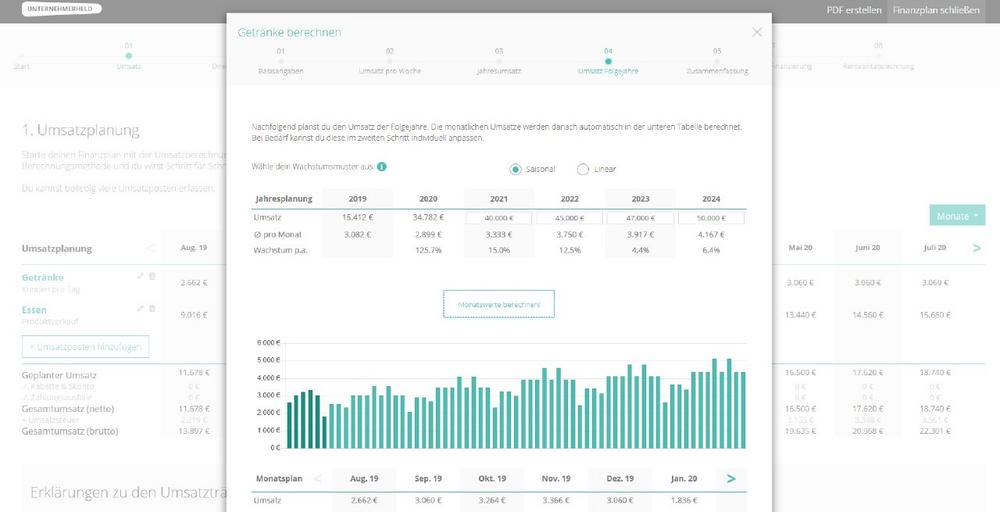Open the Monate dropdown
This screenshot has height=512, width=1000.
tap(956, 215)
